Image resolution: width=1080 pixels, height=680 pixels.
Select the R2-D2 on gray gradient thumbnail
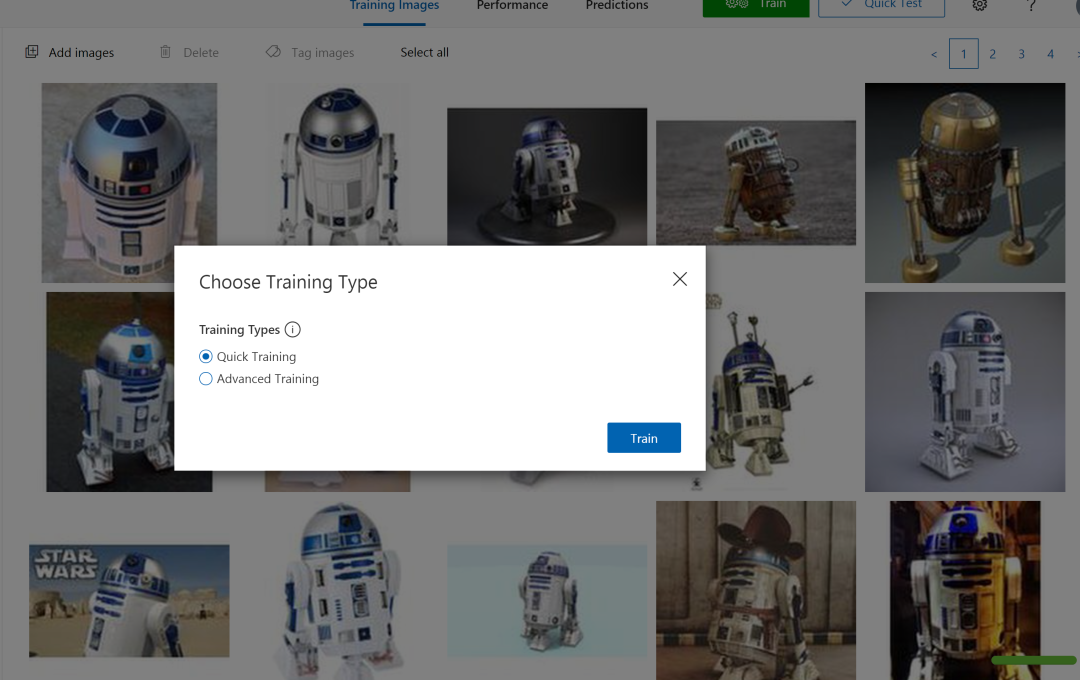[965, 391]
